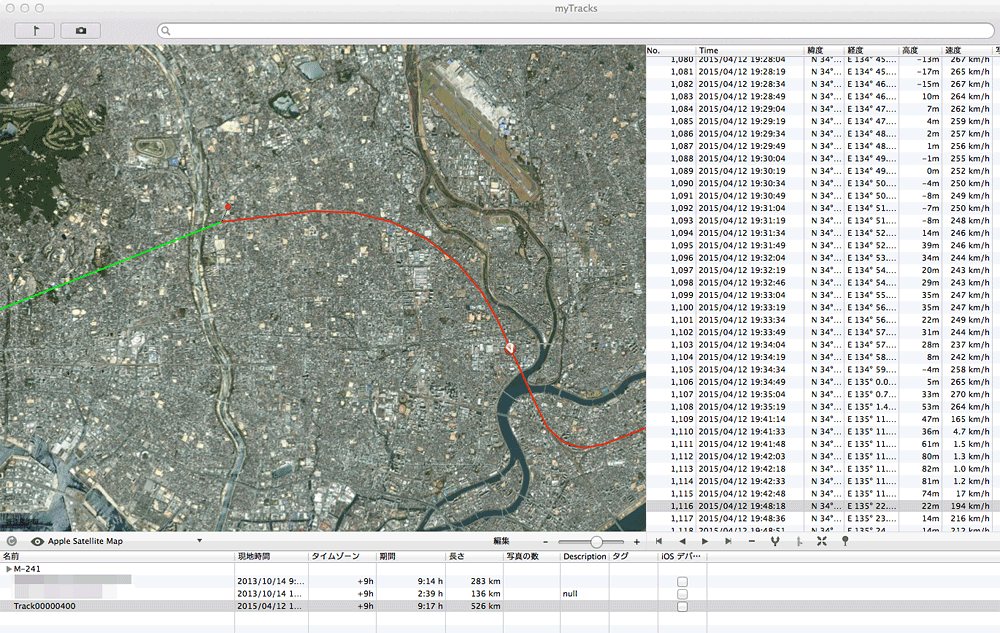Click the red waypoint pin on map

pos(510,348)
